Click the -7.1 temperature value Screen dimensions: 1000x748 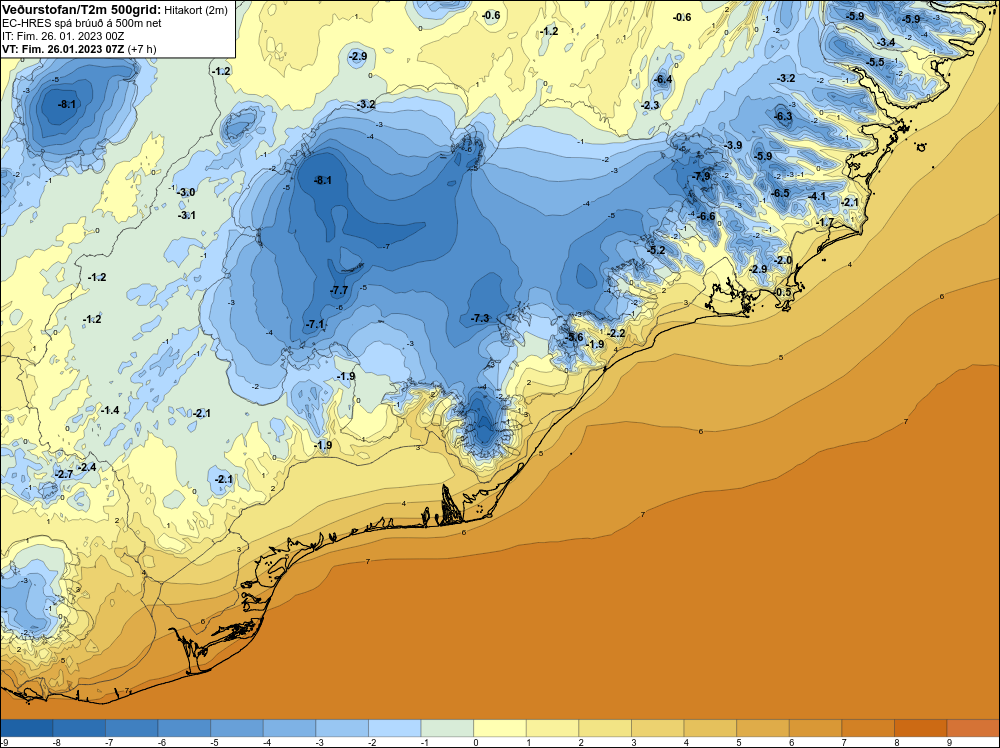pyautogui.click(x=315, y=325)
